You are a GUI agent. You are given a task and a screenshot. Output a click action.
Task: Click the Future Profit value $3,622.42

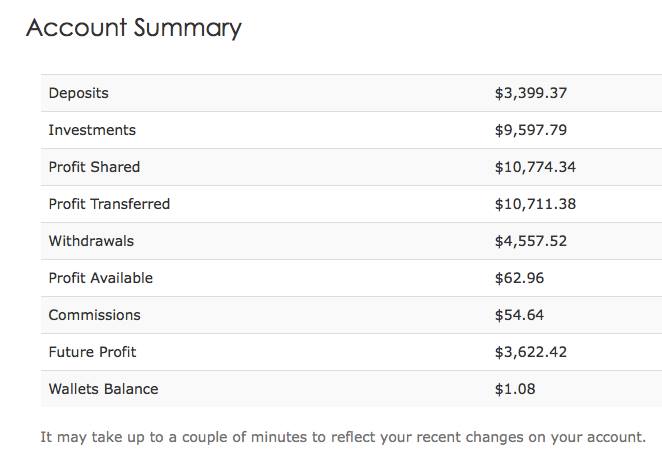[x=531, y=352]
